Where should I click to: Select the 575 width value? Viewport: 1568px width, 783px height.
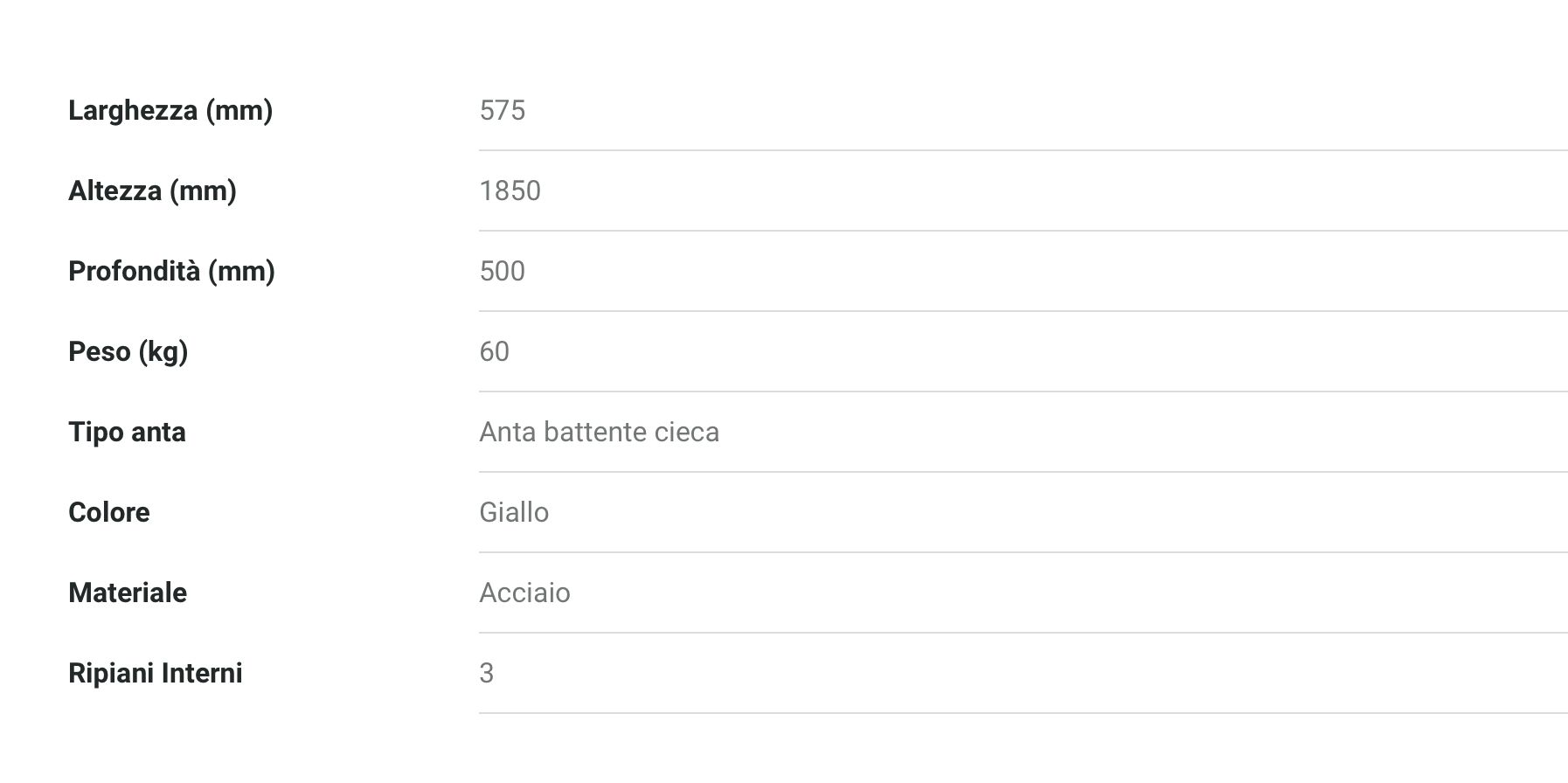click(503, 111)
